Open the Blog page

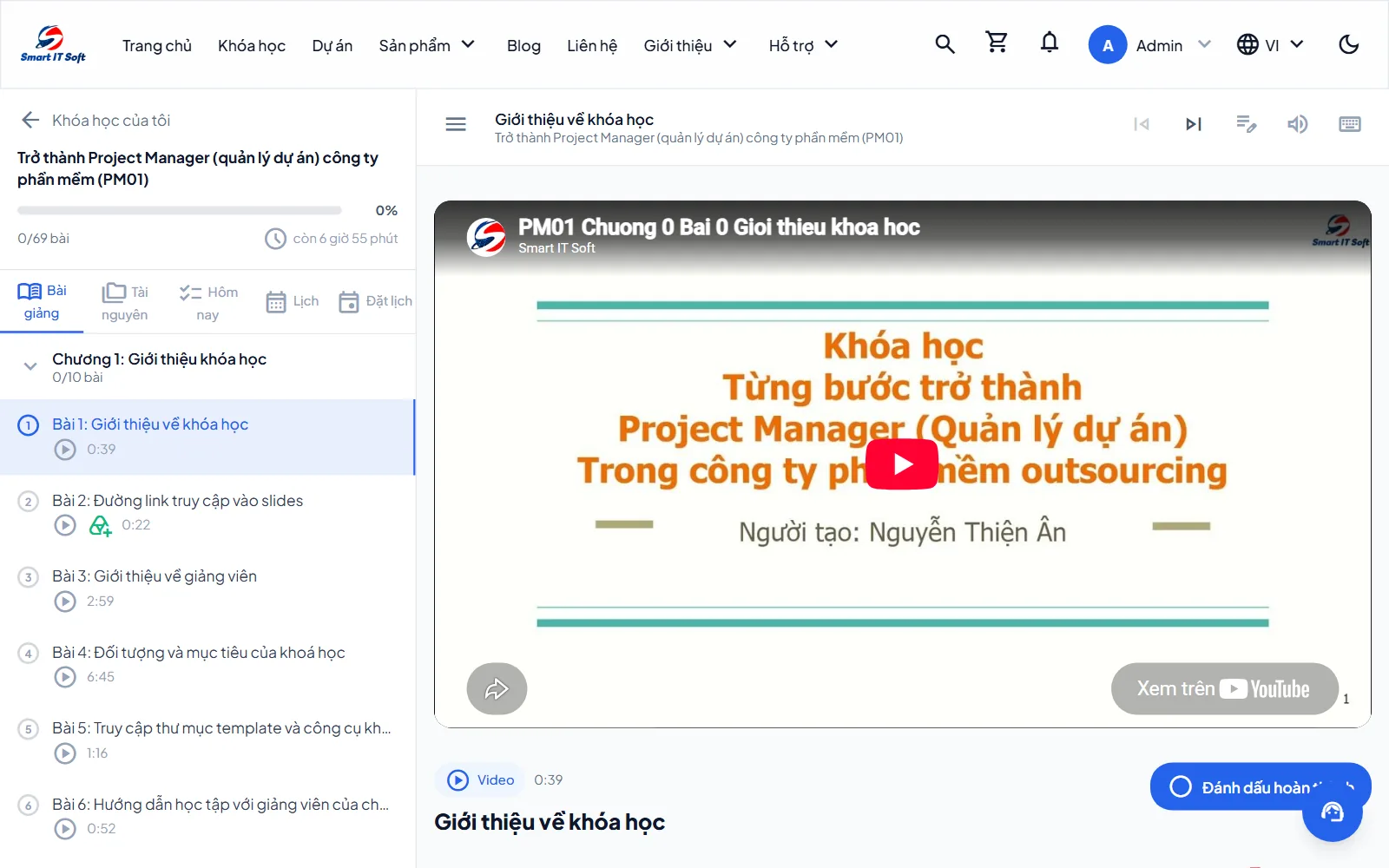523,45
